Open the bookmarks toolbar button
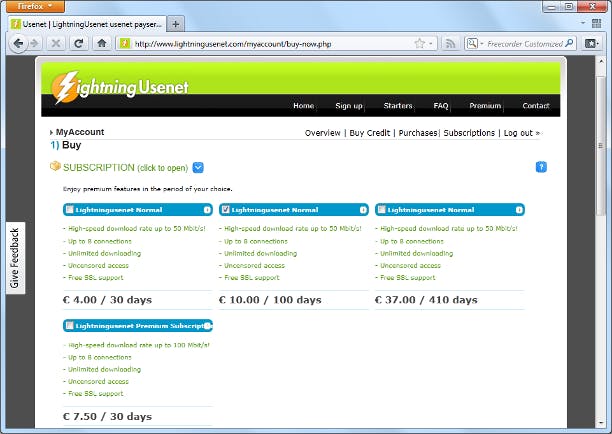This screenshot has width=612, height=434. click(591, 43)
